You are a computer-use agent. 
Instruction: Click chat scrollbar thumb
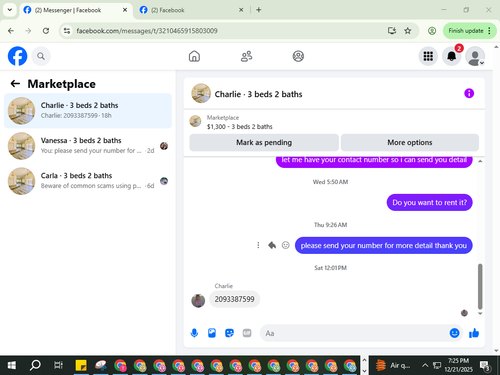(480, 287)
